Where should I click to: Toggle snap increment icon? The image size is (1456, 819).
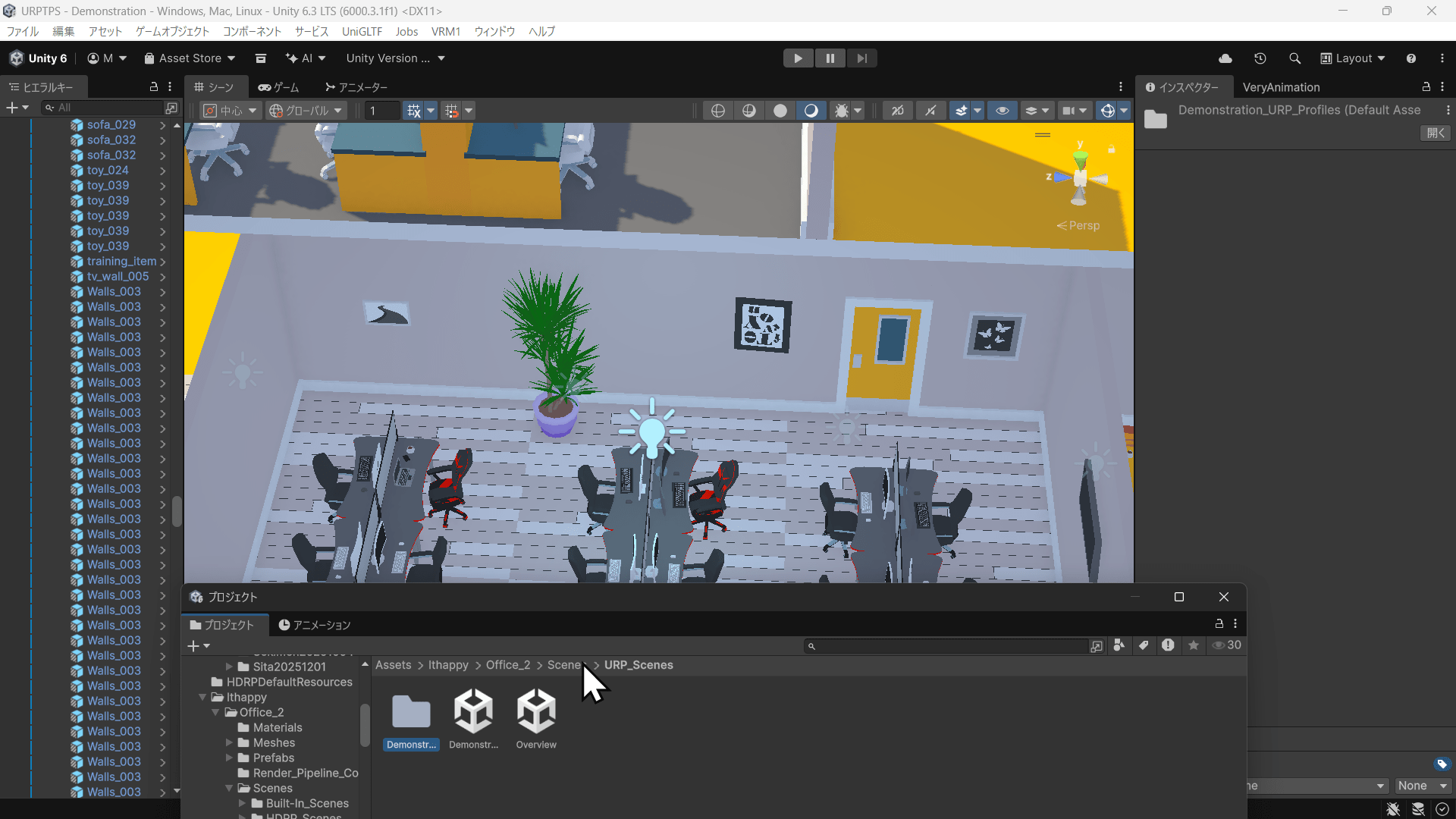tap(452, 111)
